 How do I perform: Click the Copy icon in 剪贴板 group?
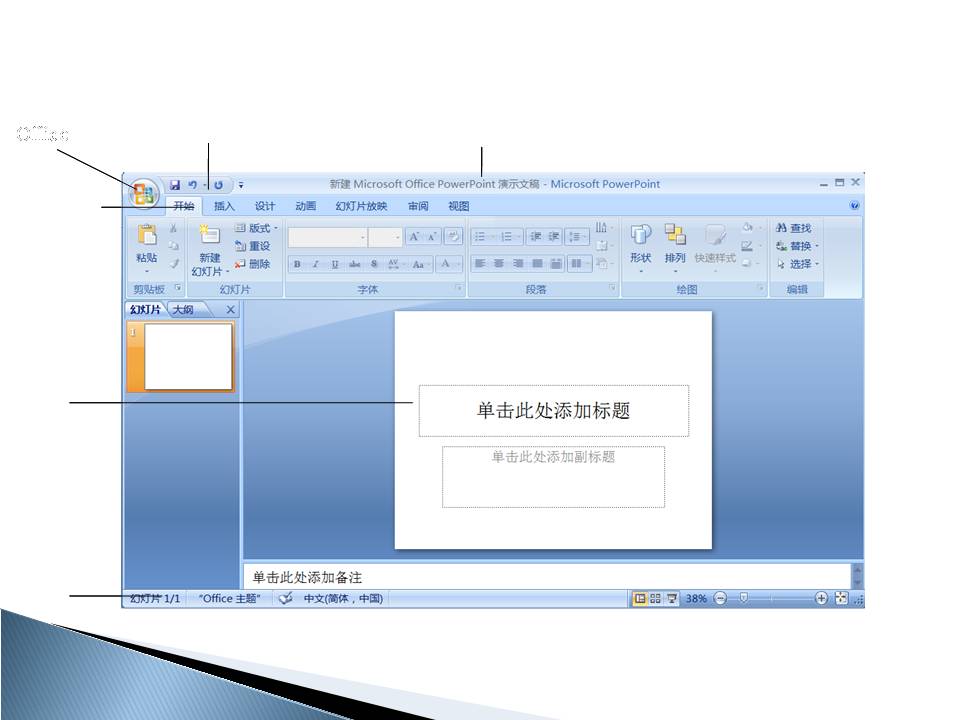coord(174,246)
